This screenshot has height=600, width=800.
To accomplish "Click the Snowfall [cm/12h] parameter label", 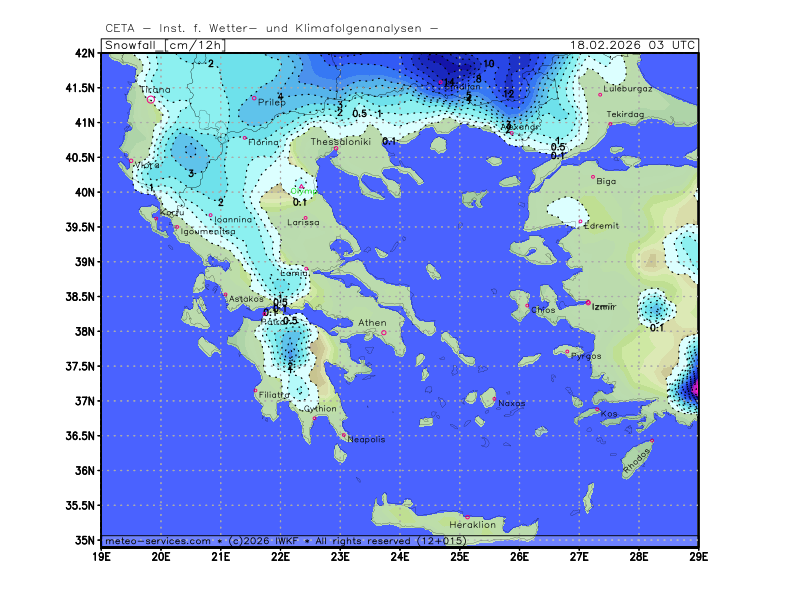I will (x=165, y=45).
